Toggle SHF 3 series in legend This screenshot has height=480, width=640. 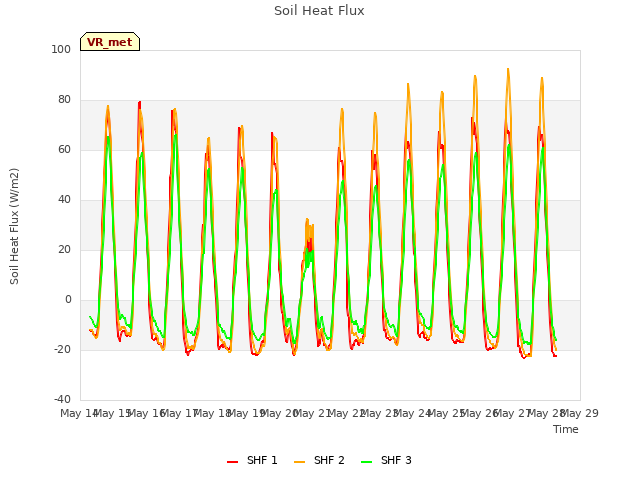[x=387, y=460]
